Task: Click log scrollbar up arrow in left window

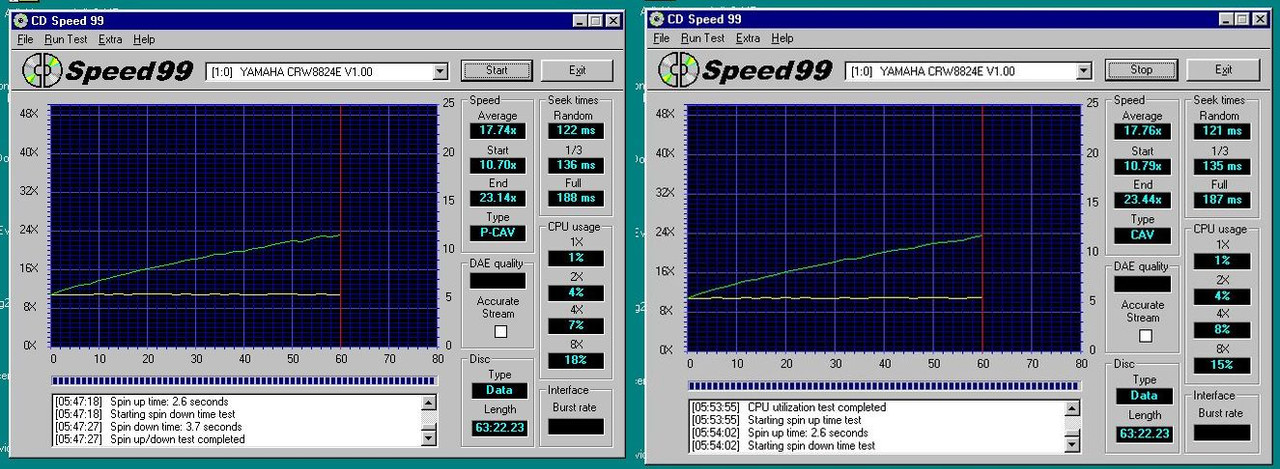Action: [x=428, y=403]
